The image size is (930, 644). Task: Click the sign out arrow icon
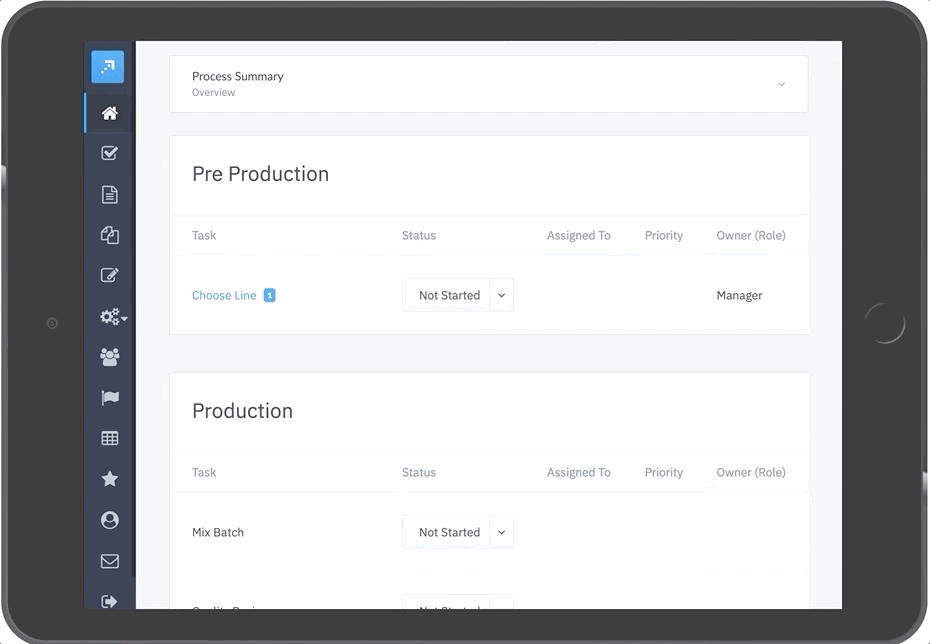pos(110,601)
